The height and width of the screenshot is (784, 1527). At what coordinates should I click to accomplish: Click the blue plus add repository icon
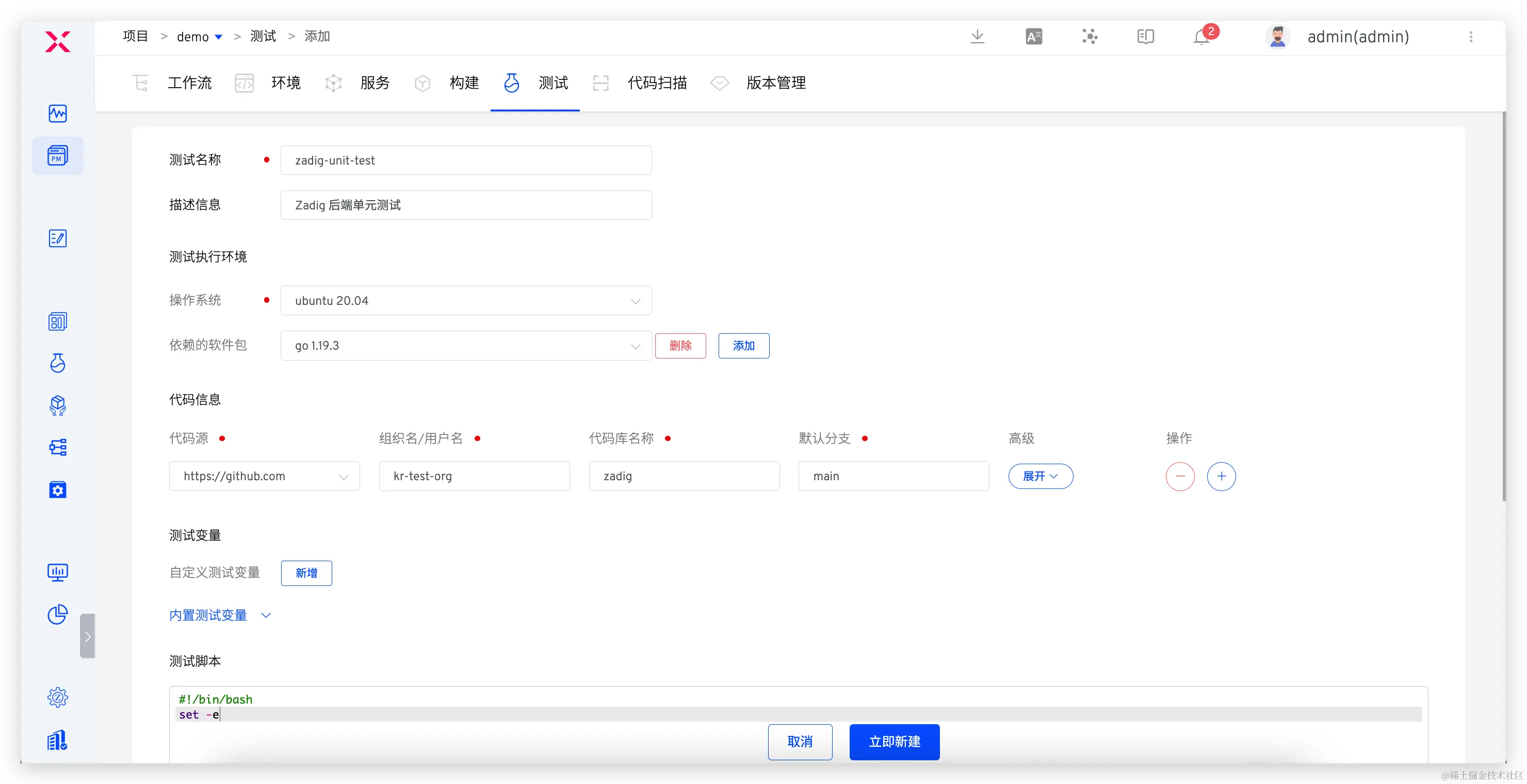1221,477
